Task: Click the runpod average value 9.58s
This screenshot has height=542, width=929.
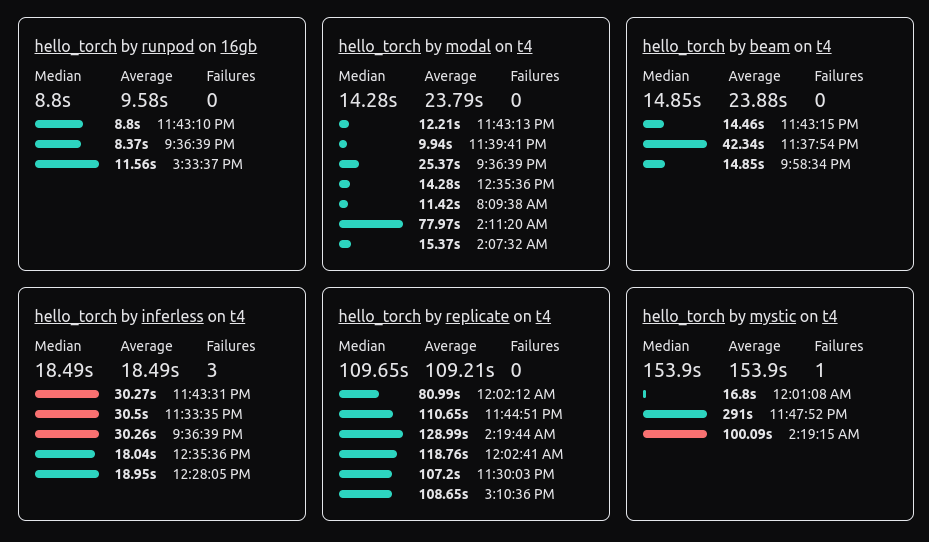Action: (144, 100)
